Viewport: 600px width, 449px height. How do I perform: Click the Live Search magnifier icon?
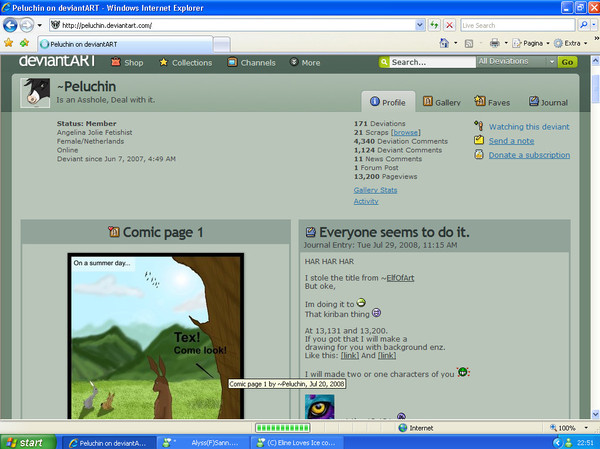[584, 25]
